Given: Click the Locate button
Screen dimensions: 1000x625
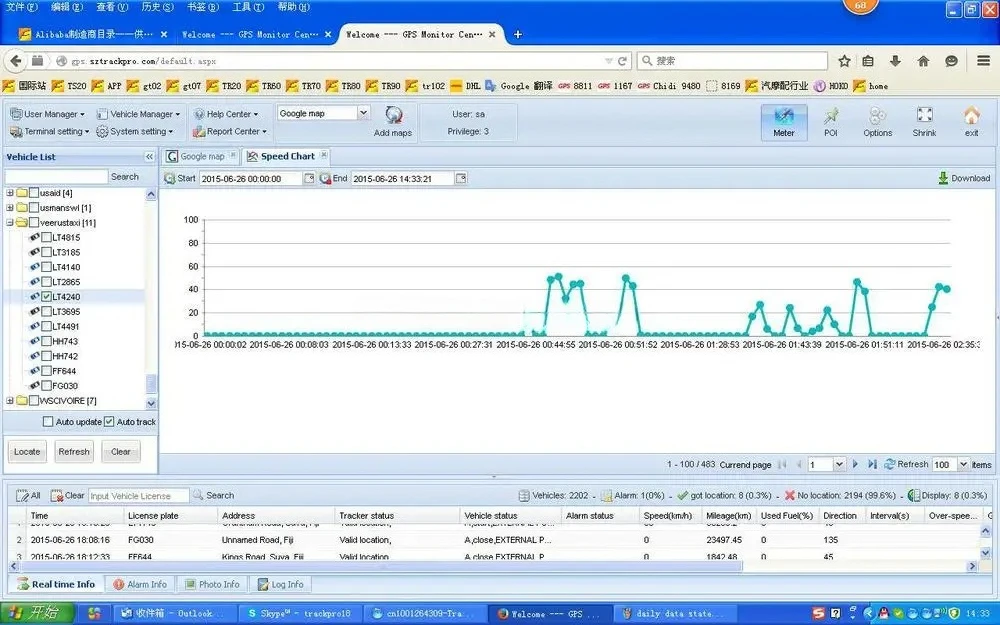Looking at the screenshot, I should point(27,452).
